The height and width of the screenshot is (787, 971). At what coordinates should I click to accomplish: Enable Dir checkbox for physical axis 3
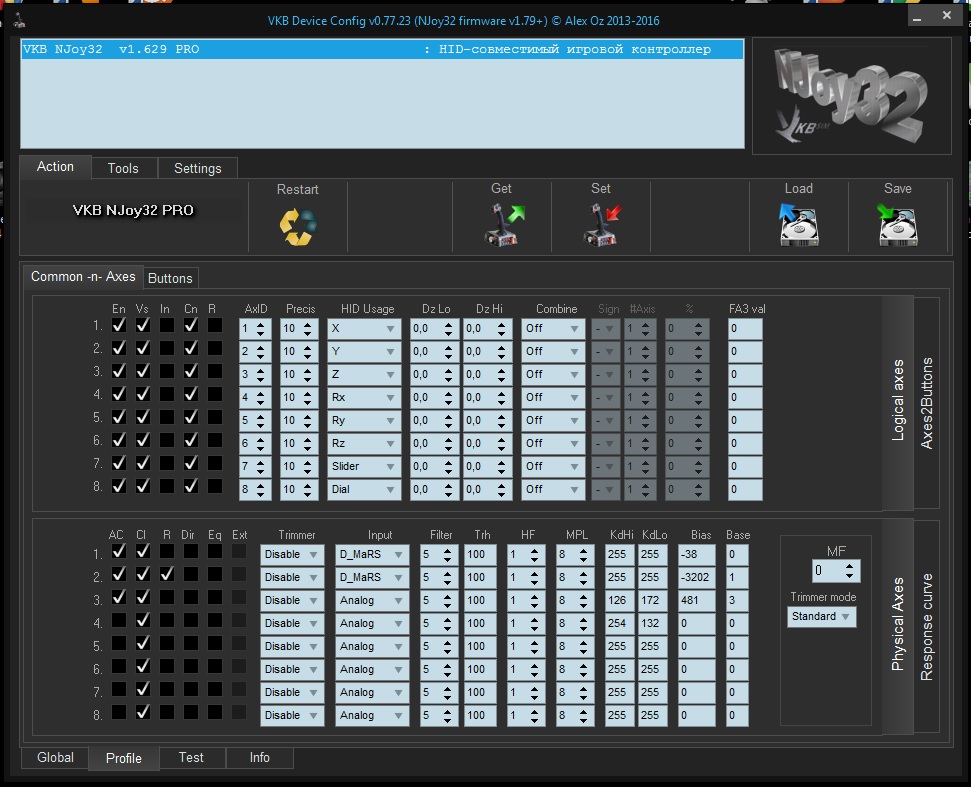click(191, 597)
